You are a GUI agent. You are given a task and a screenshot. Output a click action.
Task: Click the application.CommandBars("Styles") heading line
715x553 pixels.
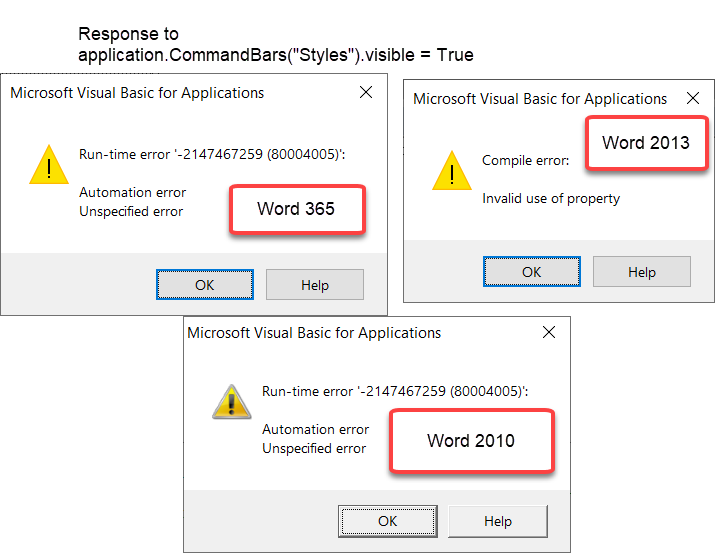click(276, 55)
